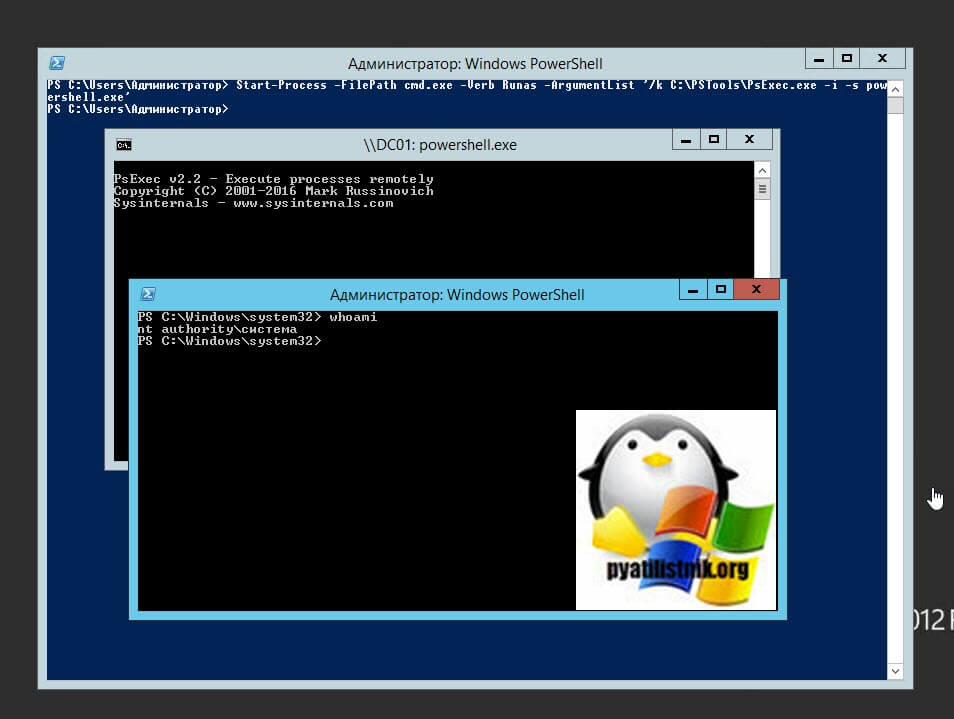
Task: Click the second 'PS C:\Users\Администратор>' prompt
Action: (x=138, y=109)
